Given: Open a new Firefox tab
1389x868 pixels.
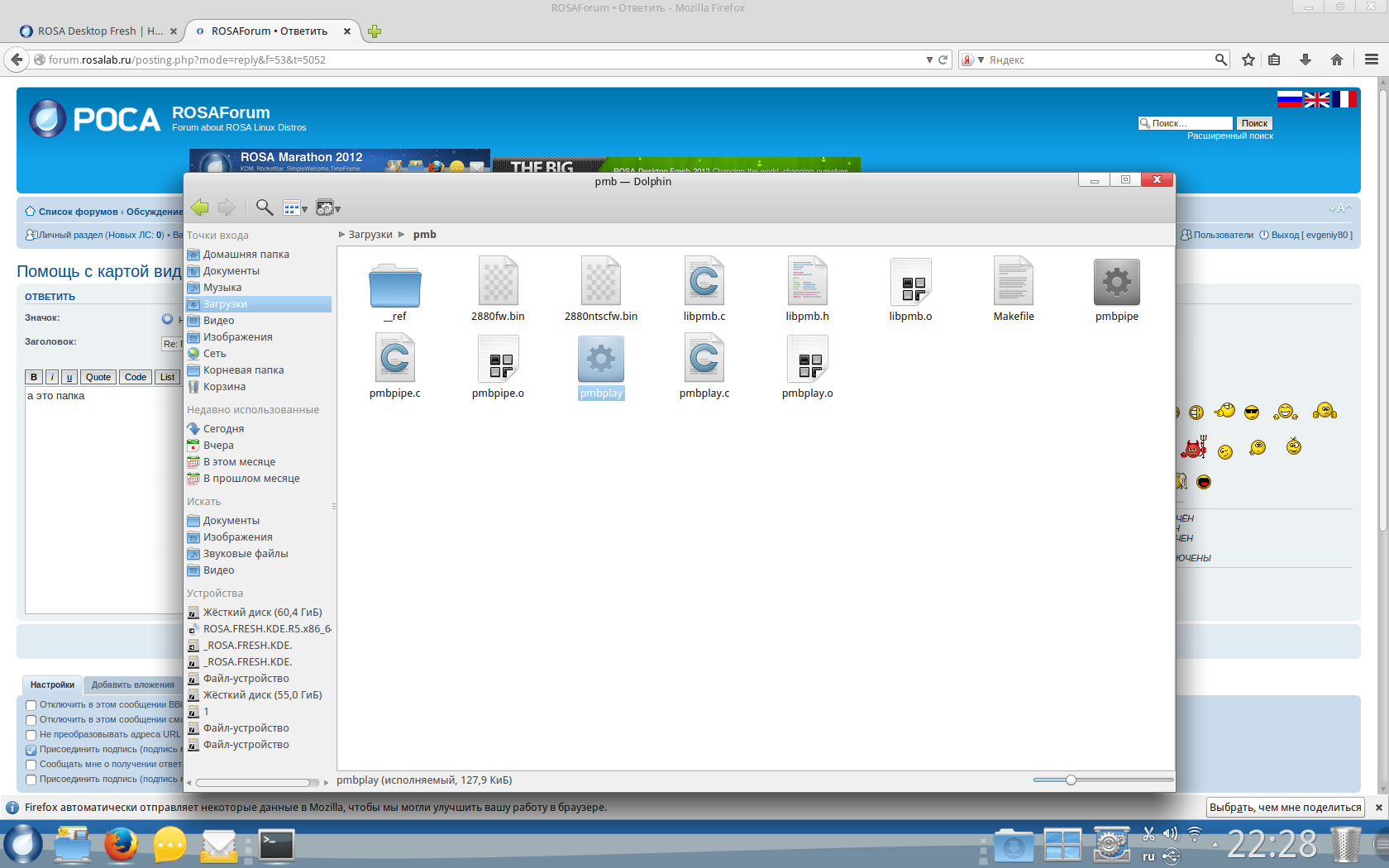Looking at the screenshot, I should click(x=375, y=31).
